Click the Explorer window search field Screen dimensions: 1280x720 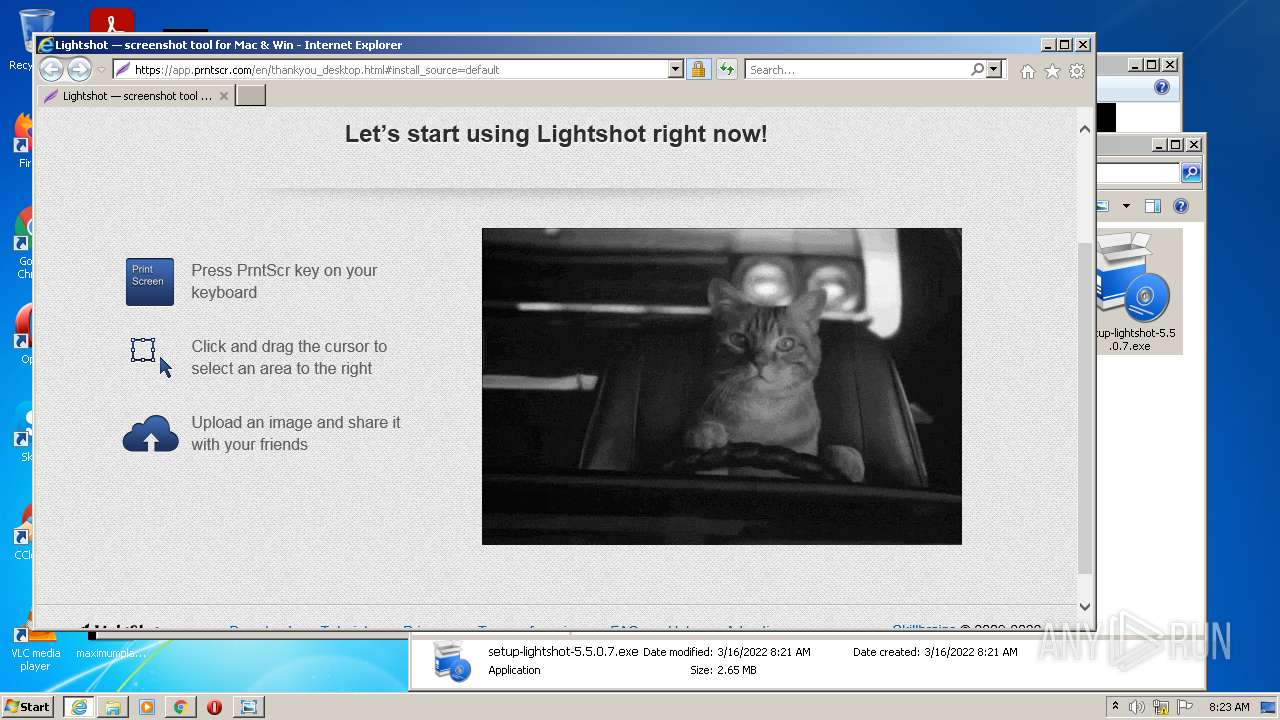1139,173
